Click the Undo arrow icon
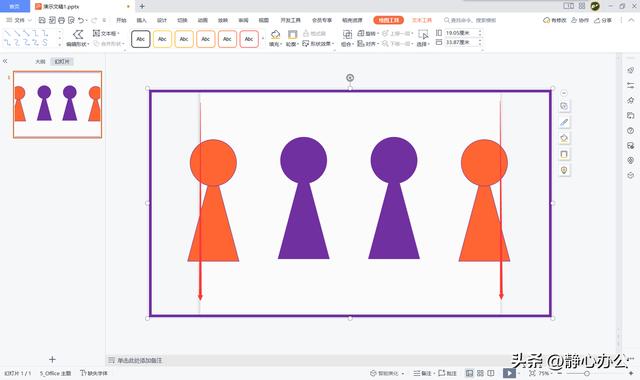The height and width of the screenshot is (380, 640). (81, 20)
